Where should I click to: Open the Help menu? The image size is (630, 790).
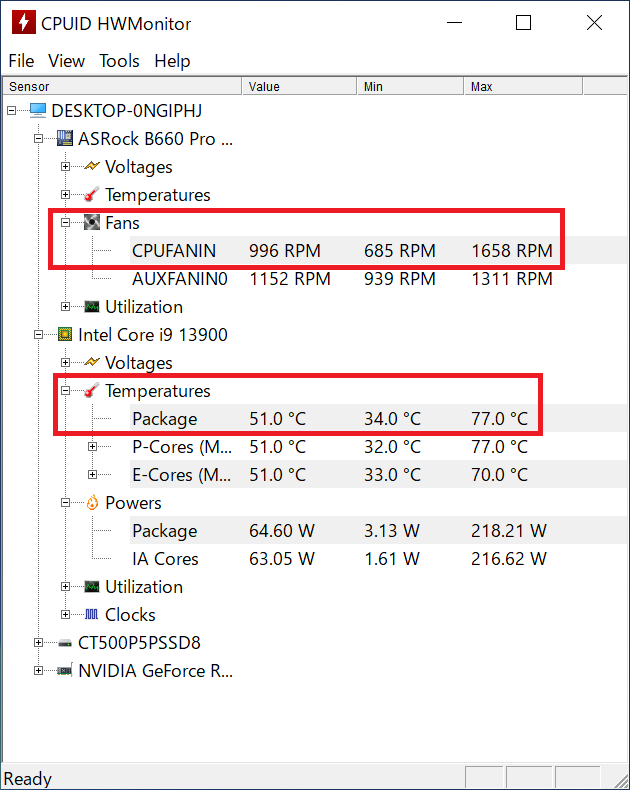point(172,61)
